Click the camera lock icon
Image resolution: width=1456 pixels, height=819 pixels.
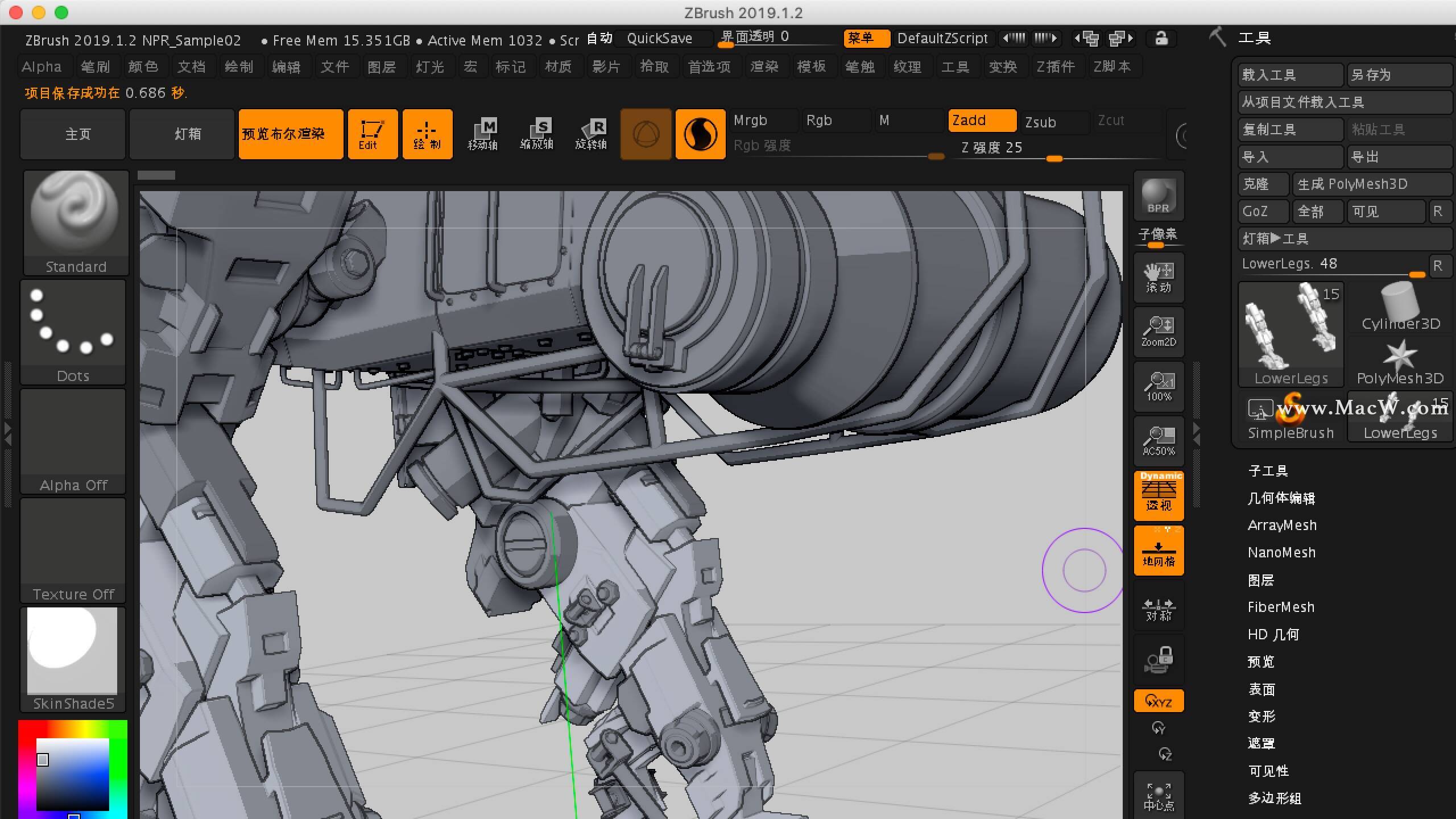[1159, 660]
